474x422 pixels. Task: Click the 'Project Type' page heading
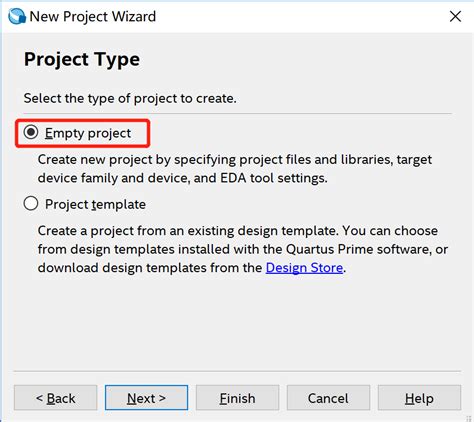pos(82,60)
